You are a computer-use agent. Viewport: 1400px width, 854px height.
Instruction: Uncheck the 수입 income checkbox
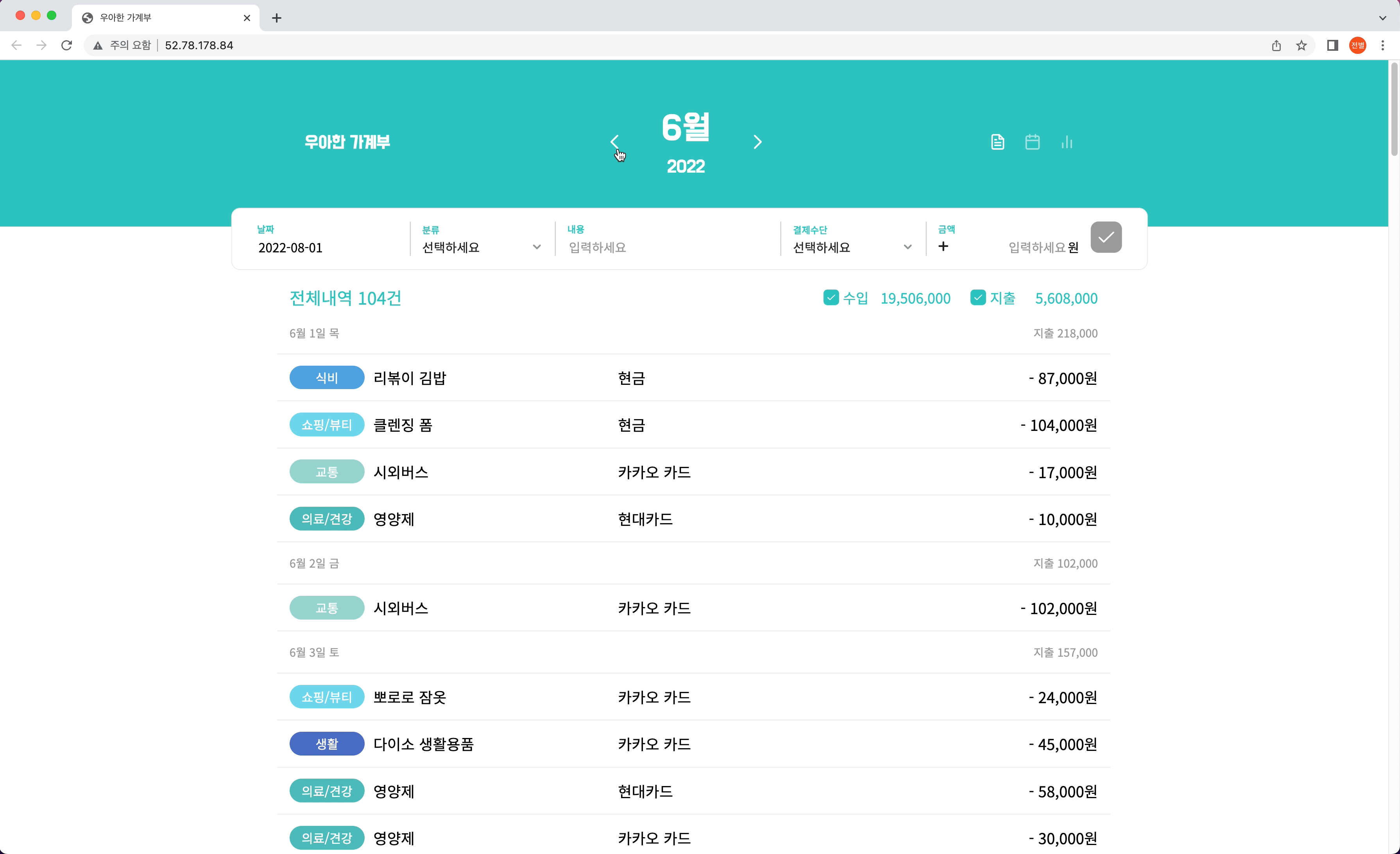pyautogui.click(x=831, y=298)
